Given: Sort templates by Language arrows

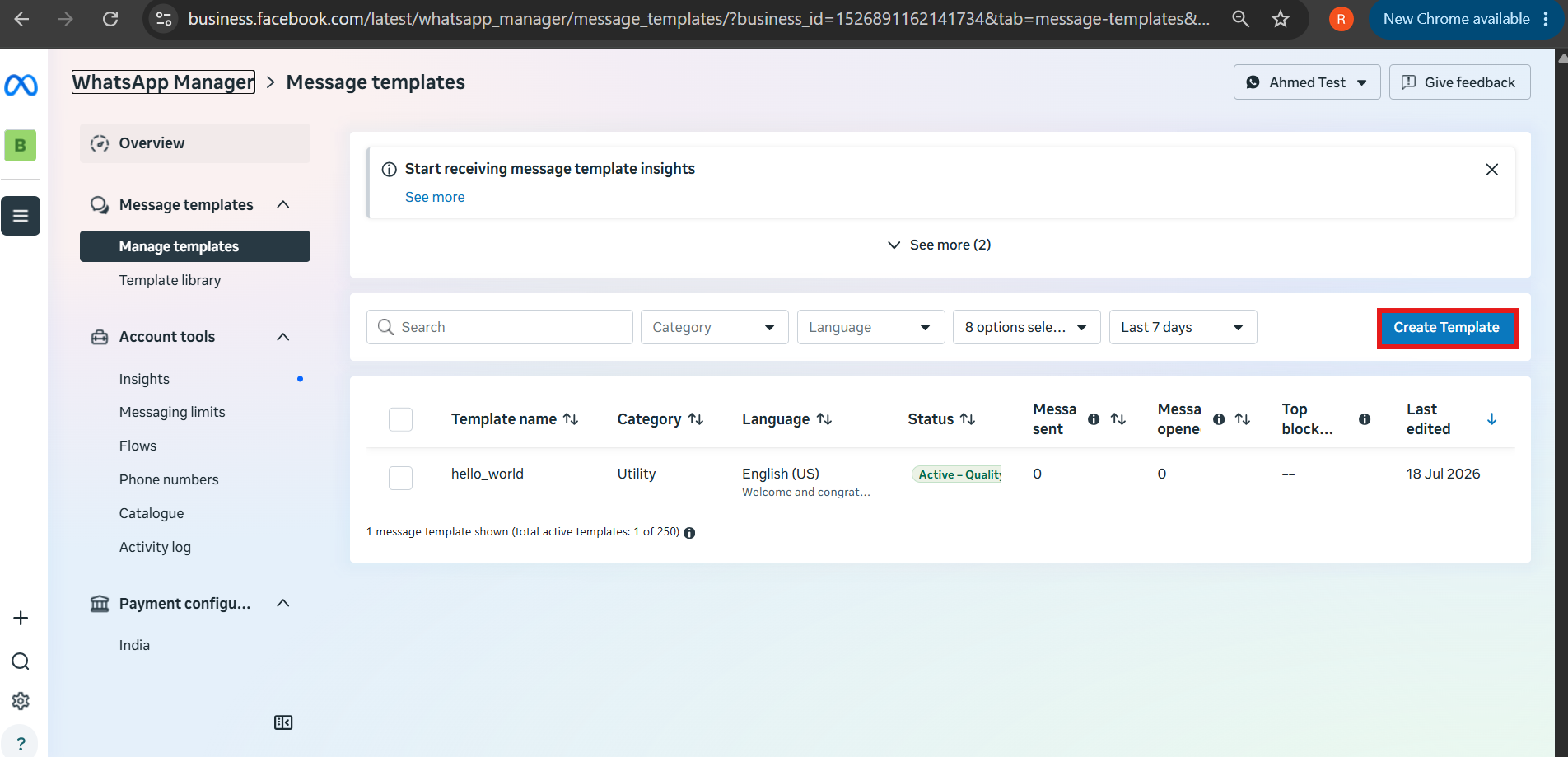Looking at the screenshot, I should coord(824,419).
